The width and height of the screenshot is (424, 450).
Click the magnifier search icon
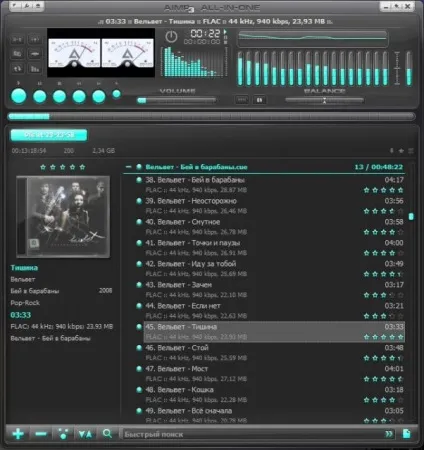tap(107, 433)
